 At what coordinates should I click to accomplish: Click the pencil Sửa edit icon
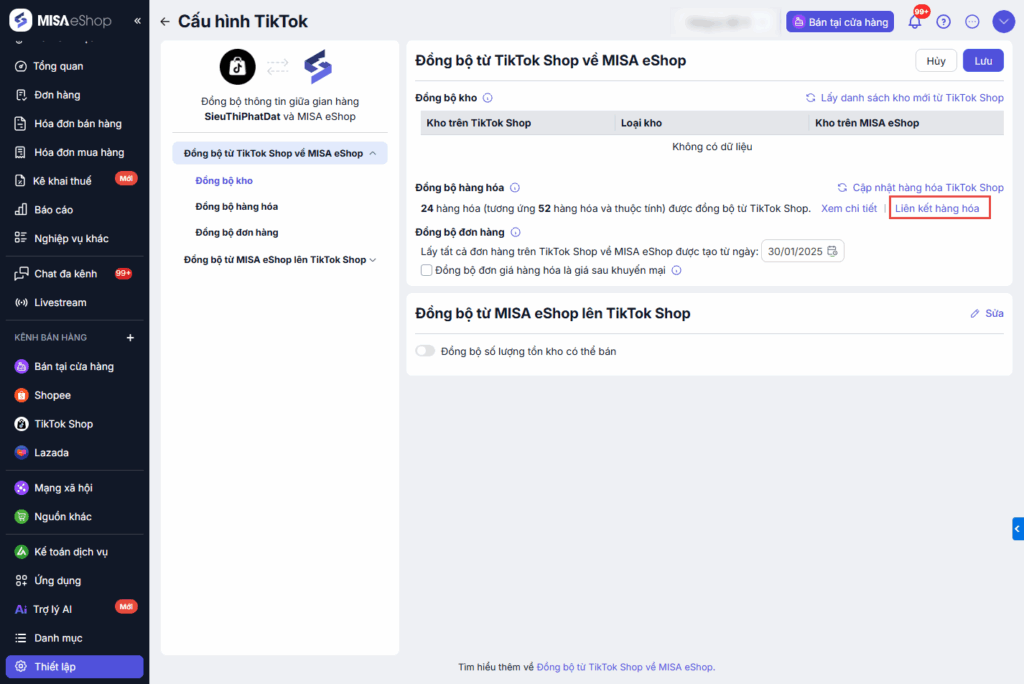pyautogui.click(x=975, y=314)
